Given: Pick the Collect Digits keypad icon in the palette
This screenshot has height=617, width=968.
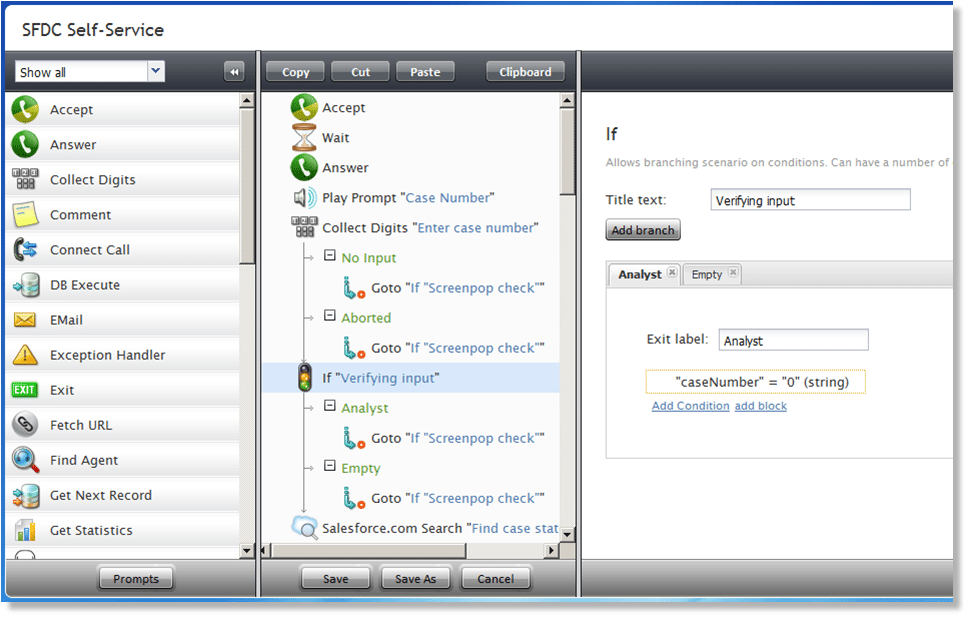Looking at the screenshot, I should 25,179.
